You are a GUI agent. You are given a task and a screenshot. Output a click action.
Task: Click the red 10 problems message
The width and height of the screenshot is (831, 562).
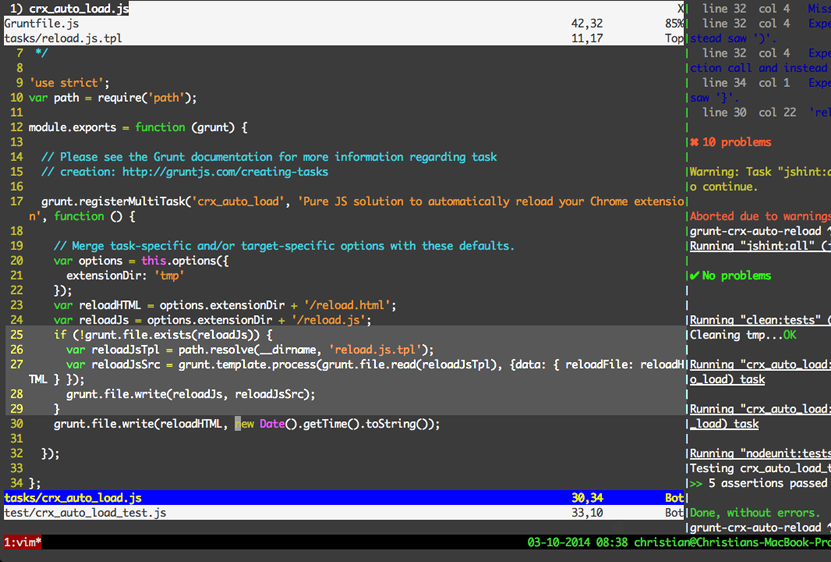pos(731,142)
